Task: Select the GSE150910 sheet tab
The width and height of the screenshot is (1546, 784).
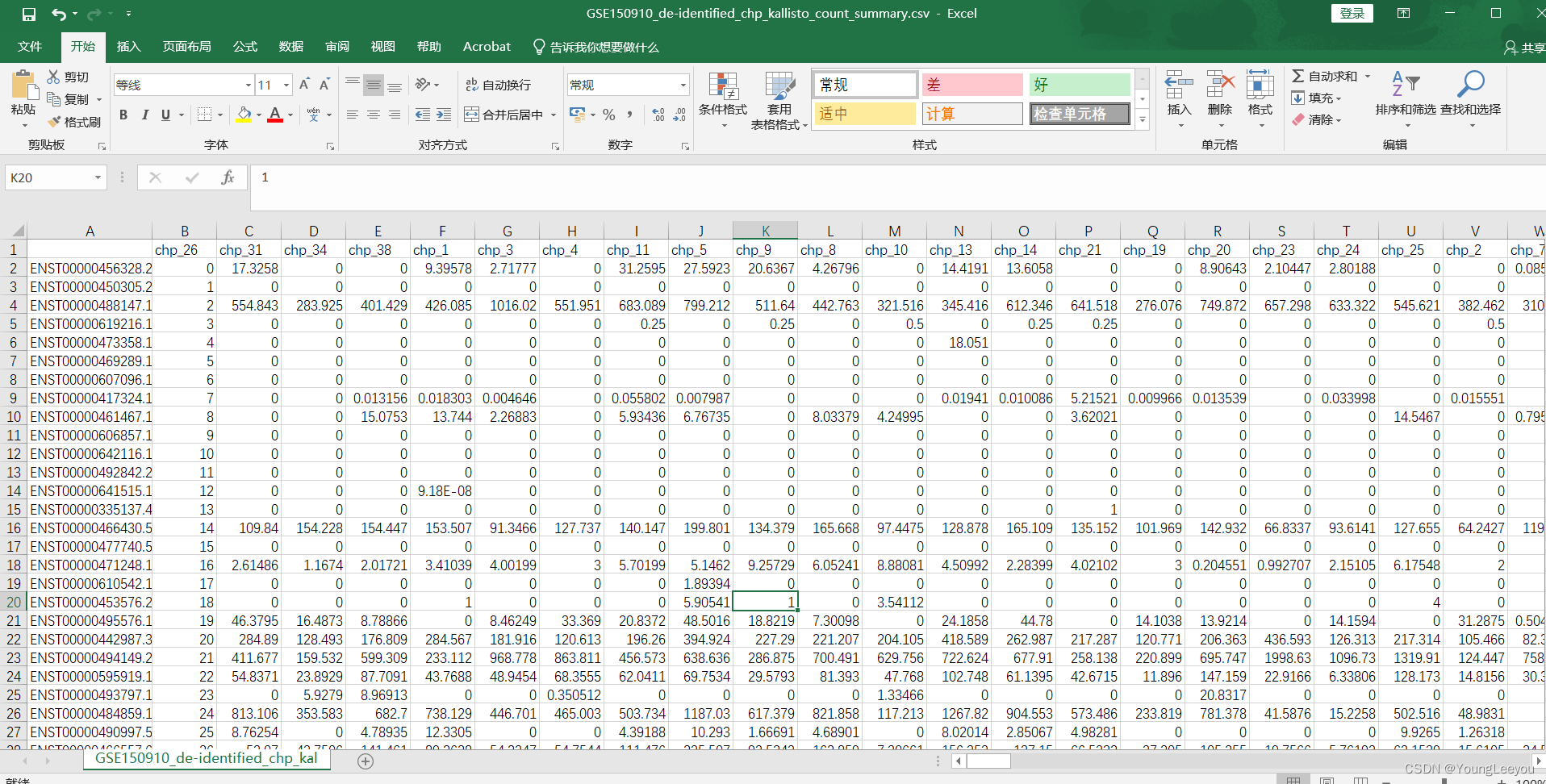Action: coord(207,758)
